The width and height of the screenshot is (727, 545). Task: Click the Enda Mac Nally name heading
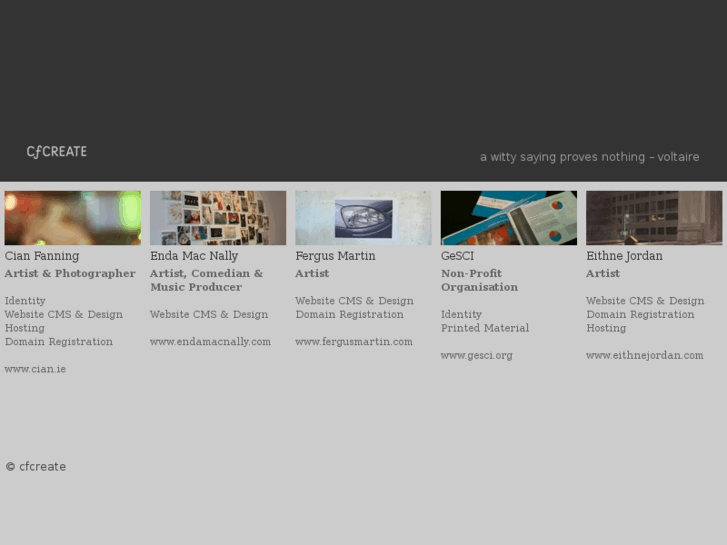click(194, 256)
